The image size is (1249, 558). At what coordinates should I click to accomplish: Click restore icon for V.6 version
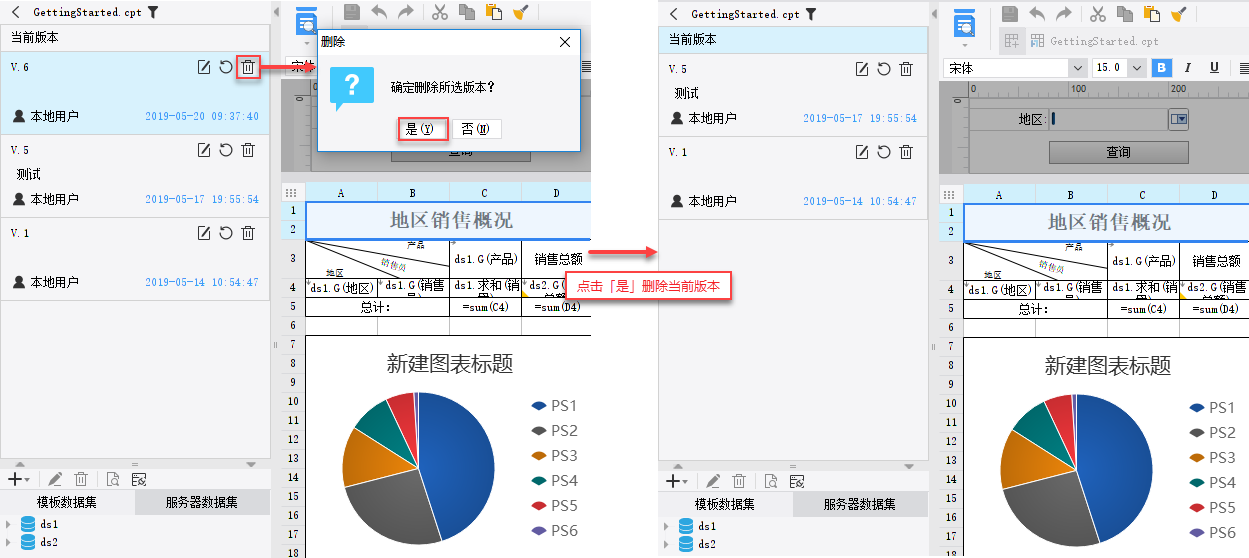[226, 67]
